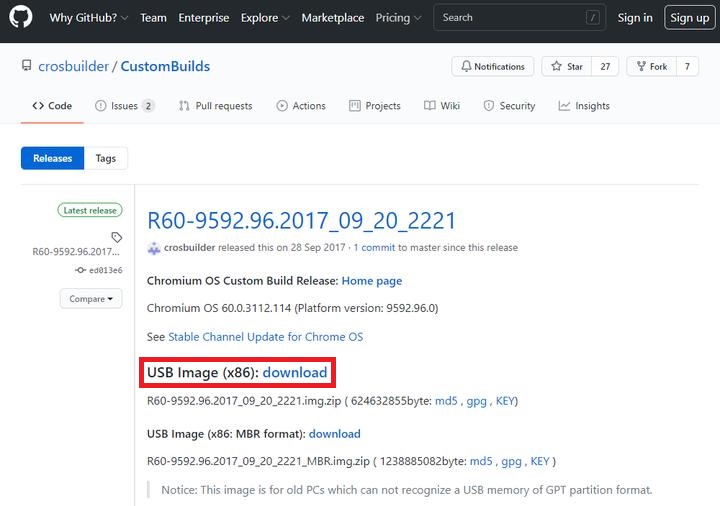Open the Why GitHub? dropdown menu

click(89, 17)
